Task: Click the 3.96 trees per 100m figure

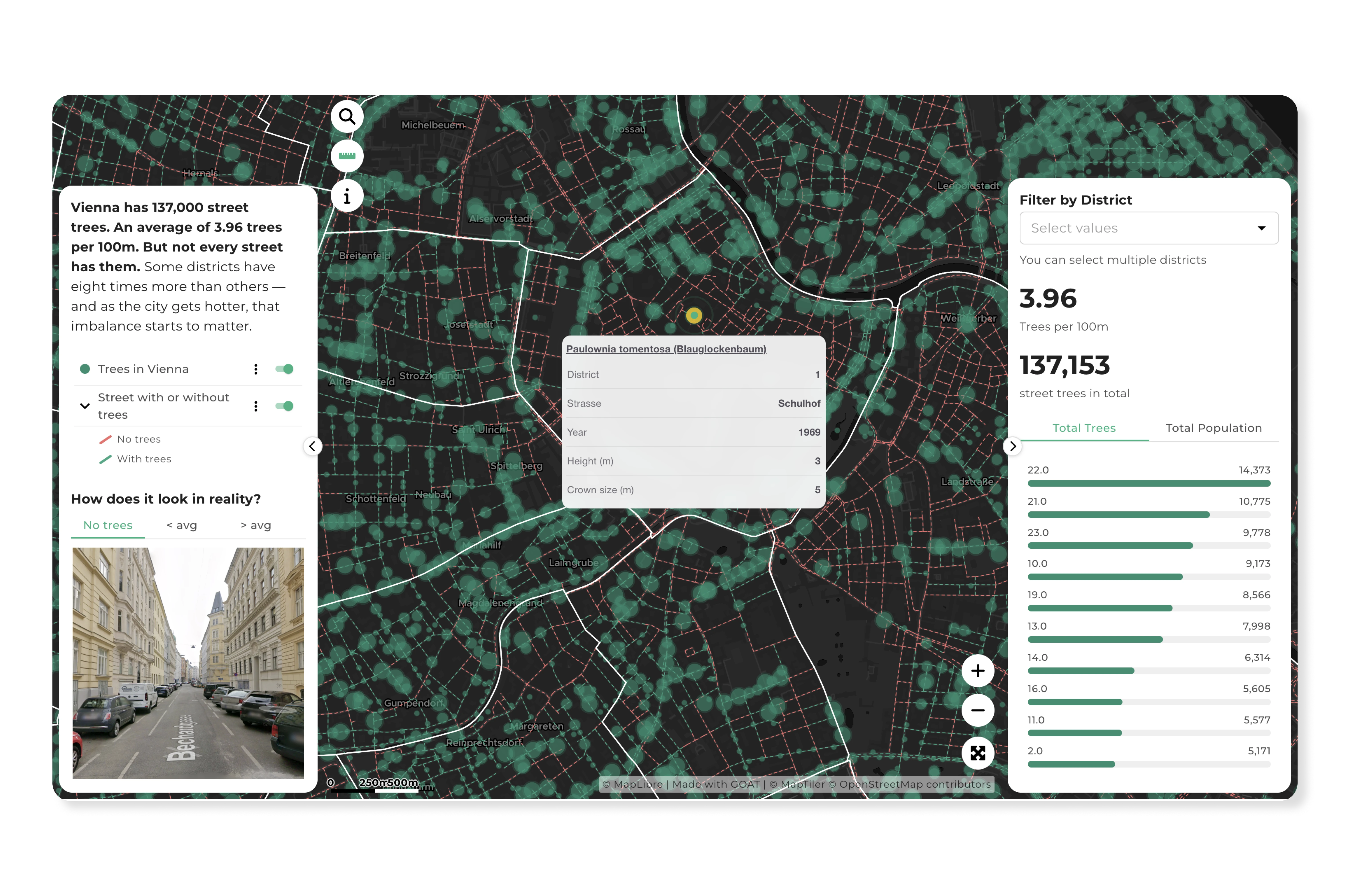Action: [x=1048, y=298]
